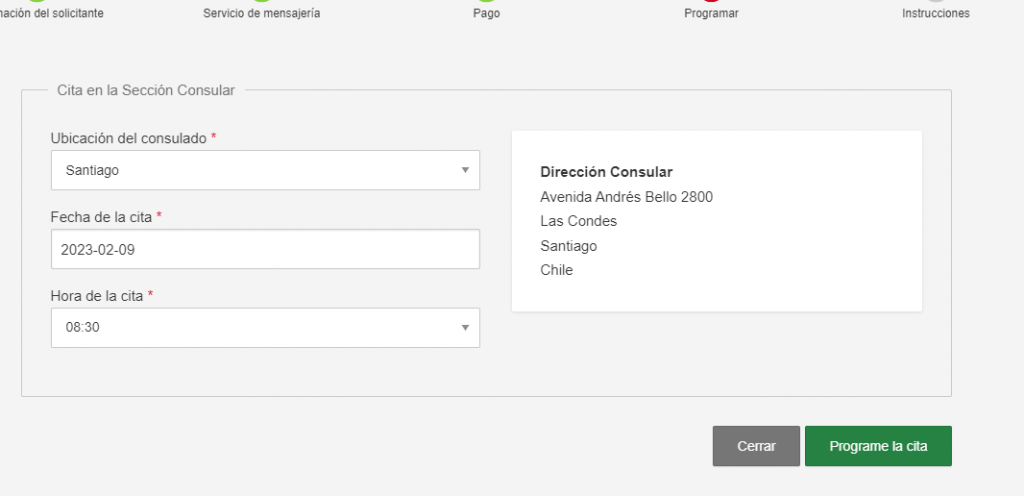Click the green Programe la cita button

(x=878, y=446)
